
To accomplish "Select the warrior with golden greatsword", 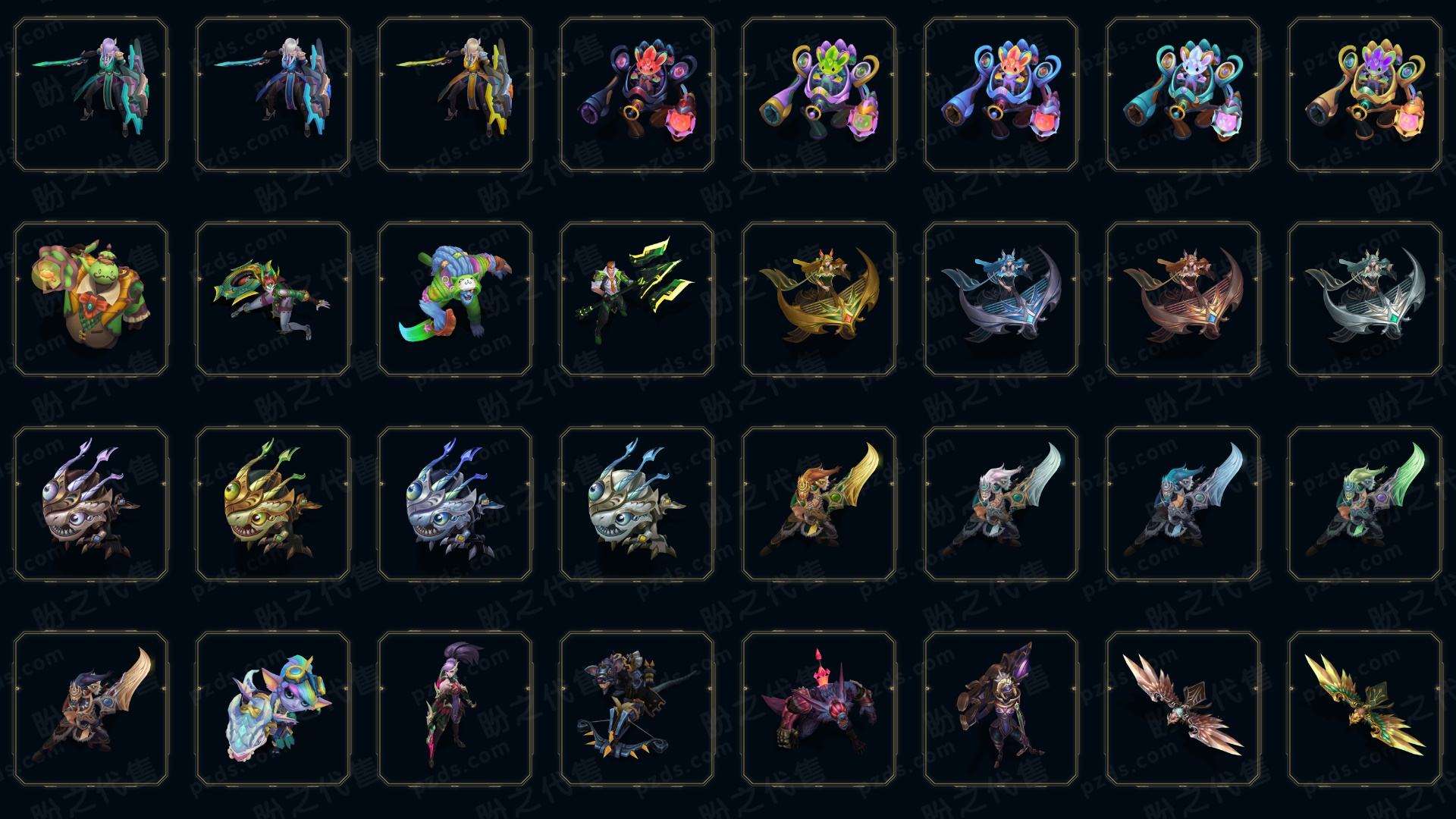I will click(x=819, y=504).
